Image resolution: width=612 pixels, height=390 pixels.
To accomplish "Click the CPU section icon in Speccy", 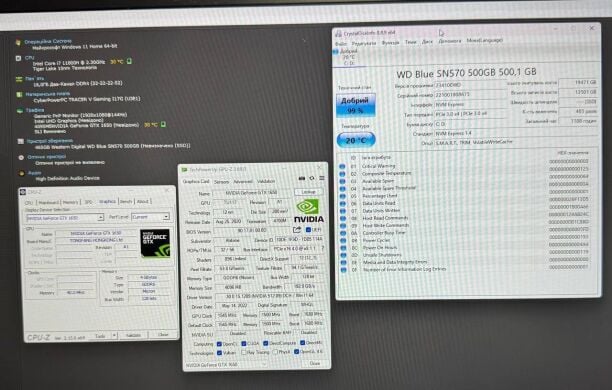I will [18, 58].
